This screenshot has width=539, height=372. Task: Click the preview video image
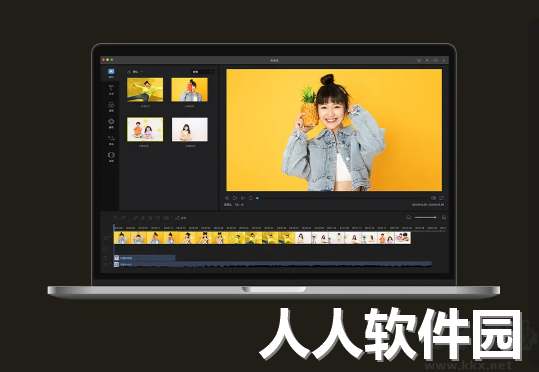[x=334, y=130]
